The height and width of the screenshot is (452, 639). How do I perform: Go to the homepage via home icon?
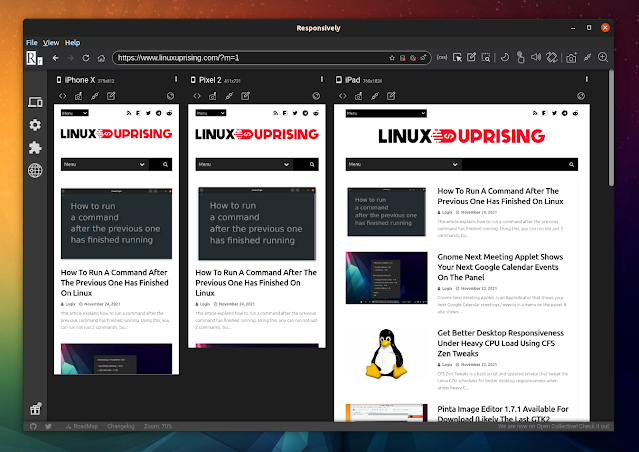coord(101,58)
